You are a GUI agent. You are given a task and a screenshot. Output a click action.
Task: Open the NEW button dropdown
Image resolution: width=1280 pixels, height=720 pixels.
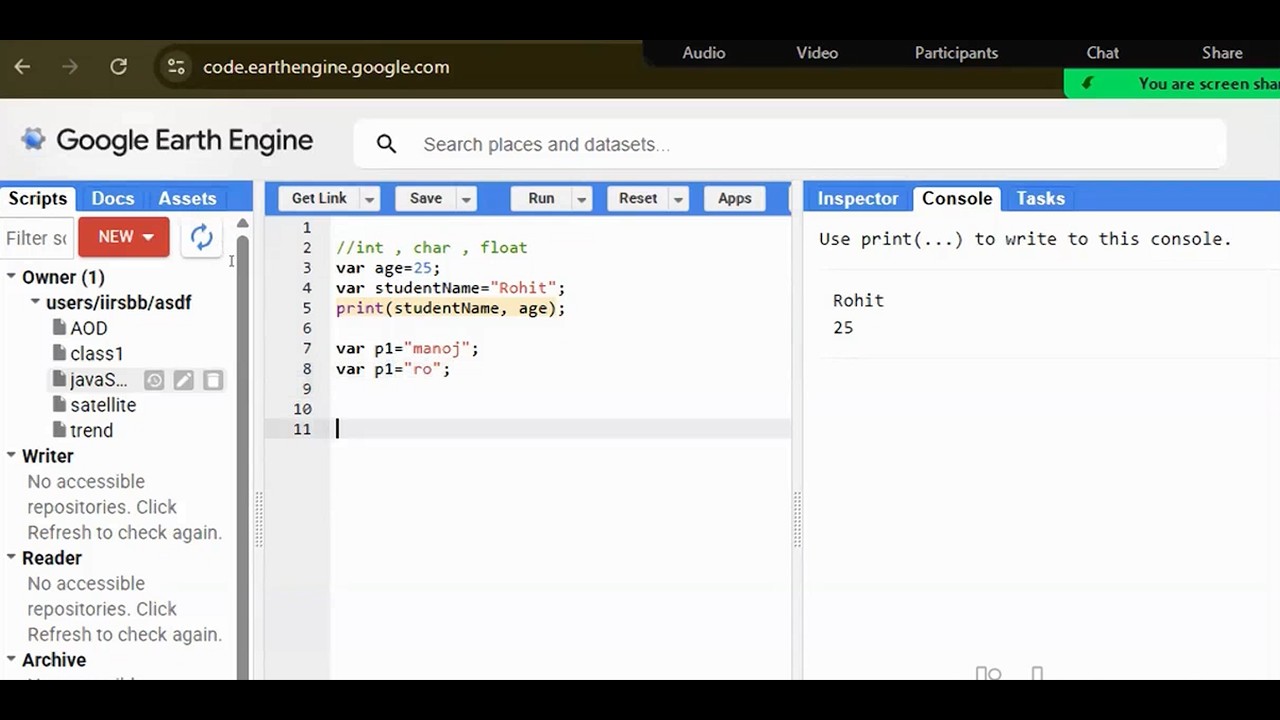[x=124, y=237]
